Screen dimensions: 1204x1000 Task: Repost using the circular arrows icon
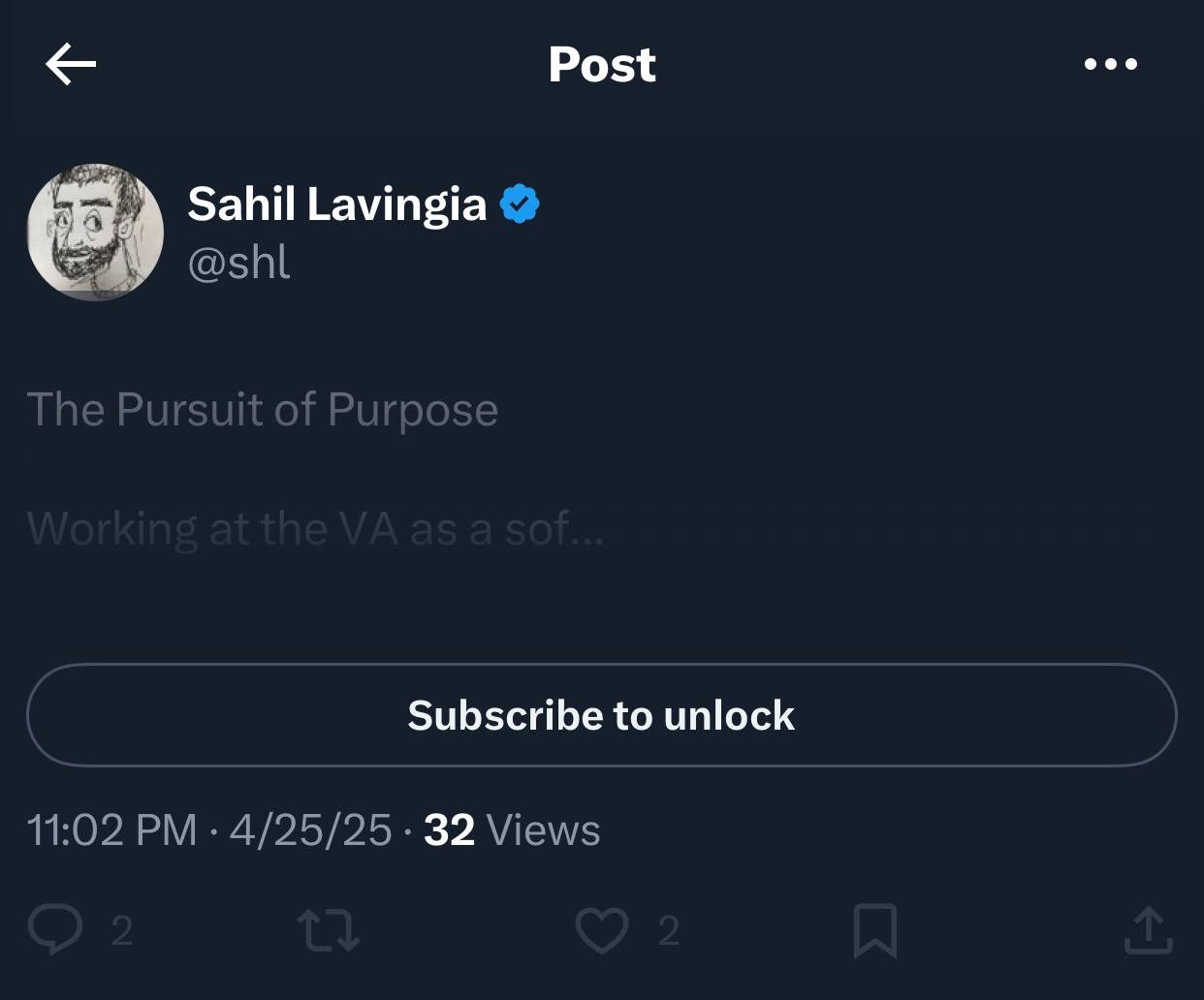(328, 929)
